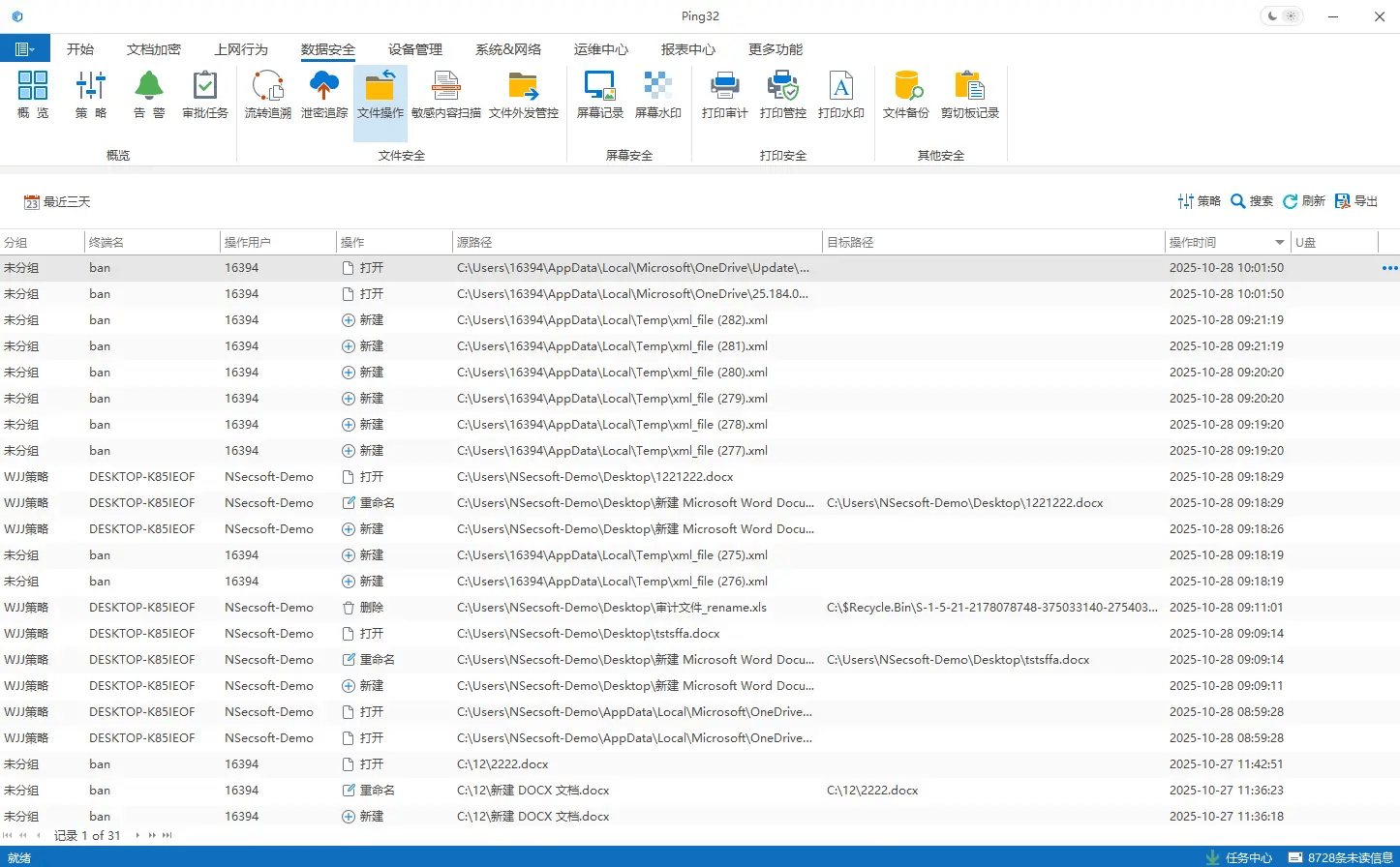Expand the 操作时间 column sort arrow
Screen dimensions: 1400x867
[1279, 243]
